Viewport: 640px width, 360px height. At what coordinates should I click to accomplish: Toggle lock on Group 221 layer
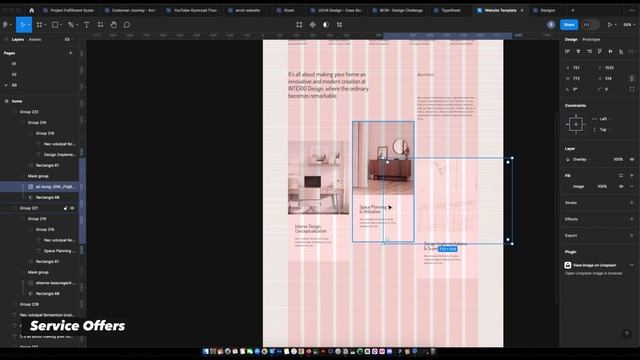tap(65, 208)
